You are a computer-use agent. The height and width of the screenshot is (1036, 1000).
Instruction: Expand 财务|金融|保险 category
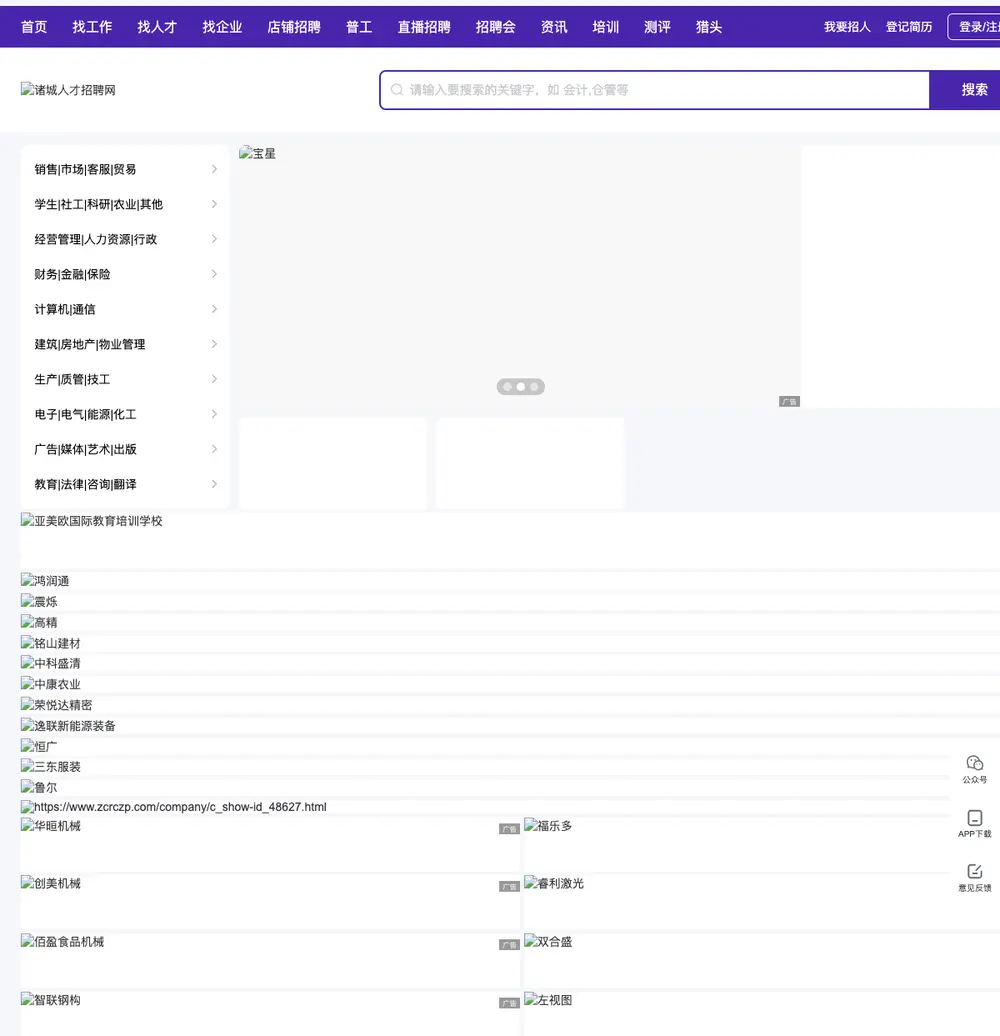pos(125,274)
